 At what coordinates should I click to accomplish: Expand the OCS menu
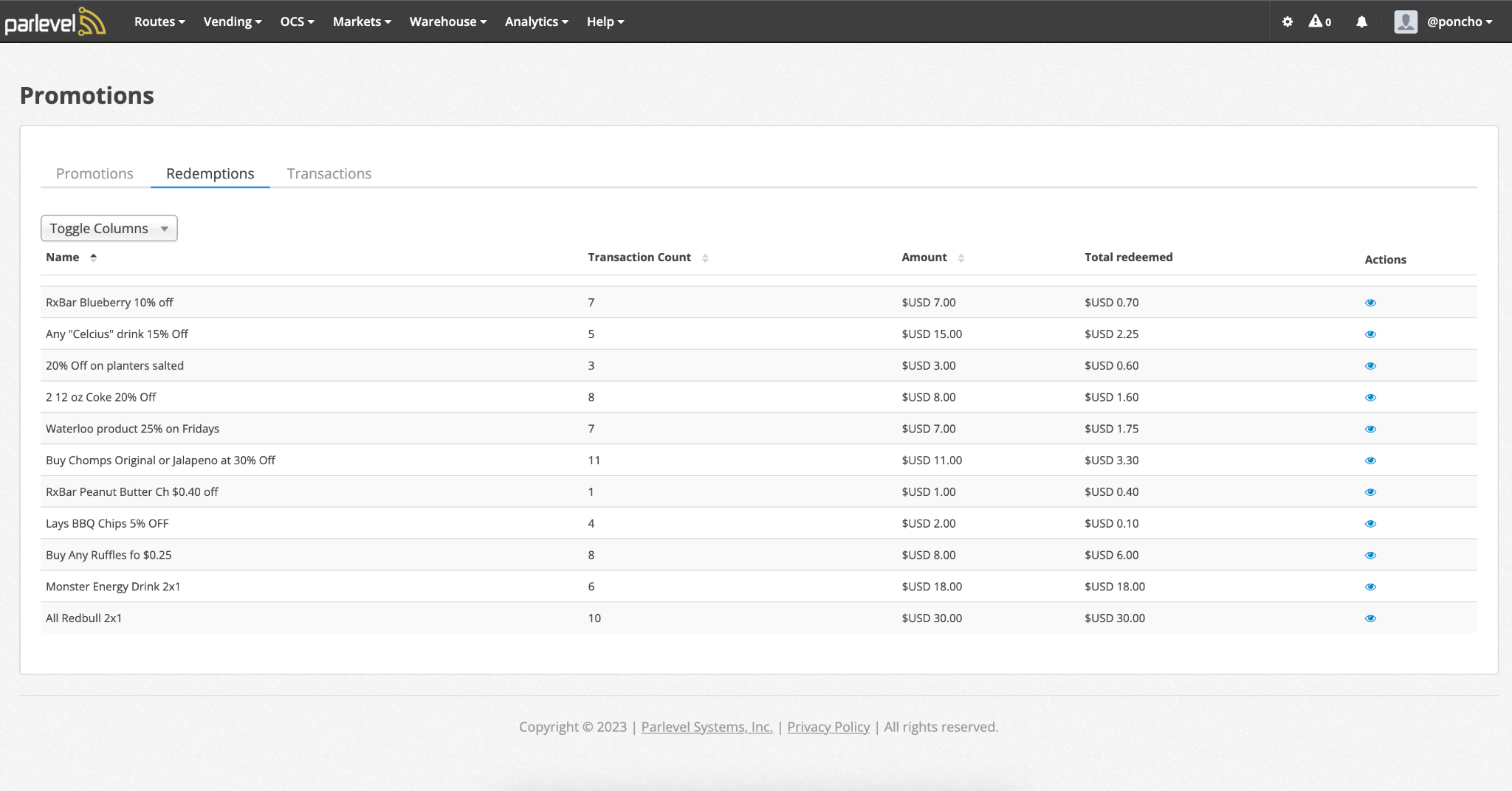tap(297, 21)
